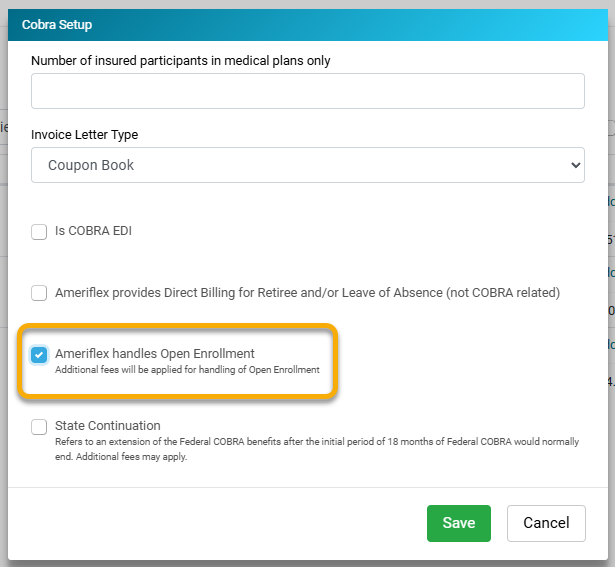615x567 pixels.
Task: Cancel the Cobra Setup dialog
Action: coord(546,523)
